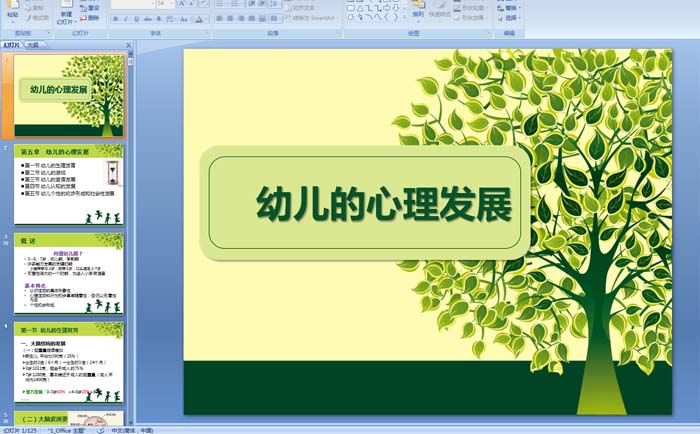Expand the shapes gallery more arrow
The width and height of the screenshot is (700, 434).
(404, 17)
